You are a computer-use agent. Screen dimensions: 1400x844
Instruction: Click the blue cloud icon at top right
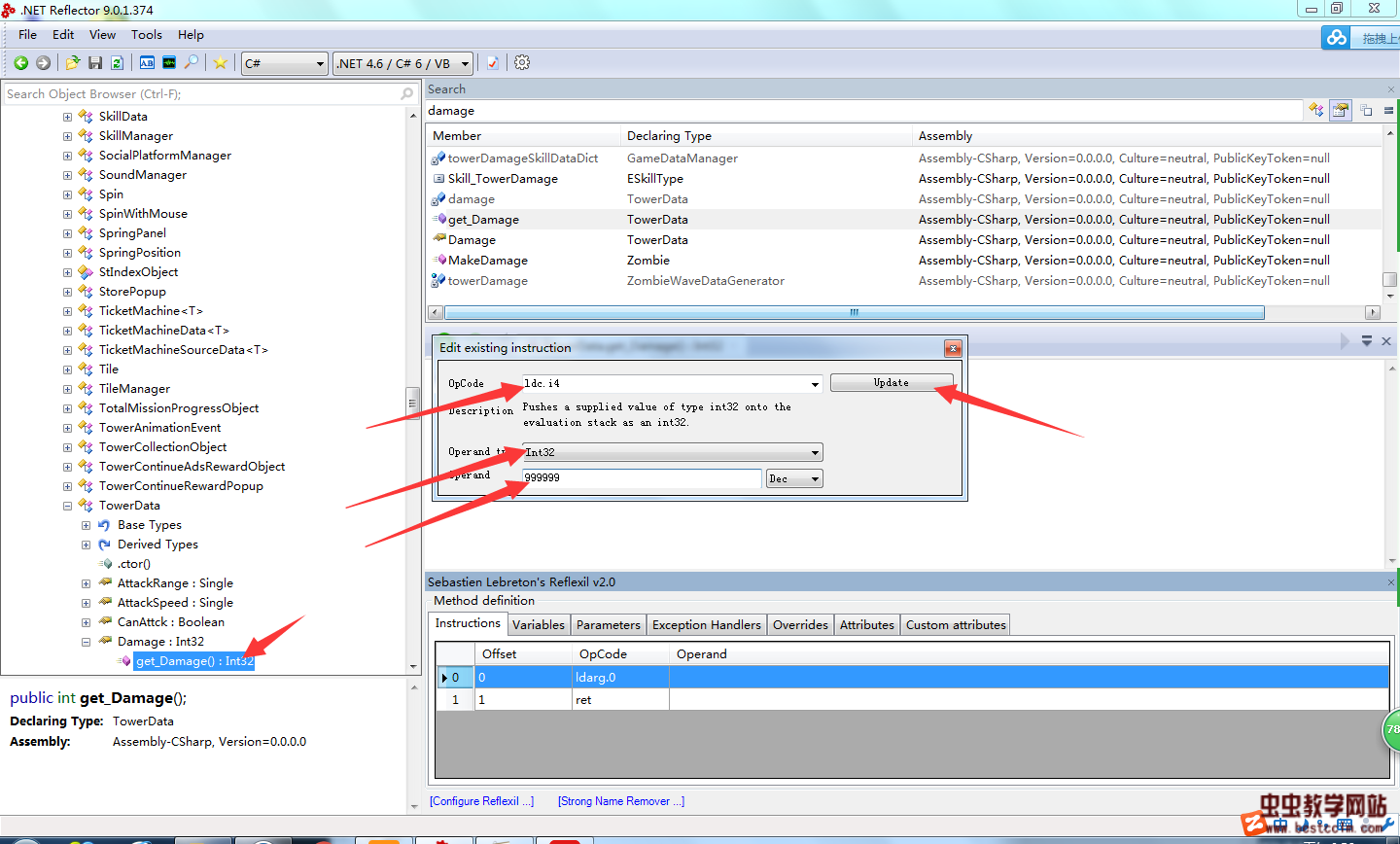point(1337,38)
